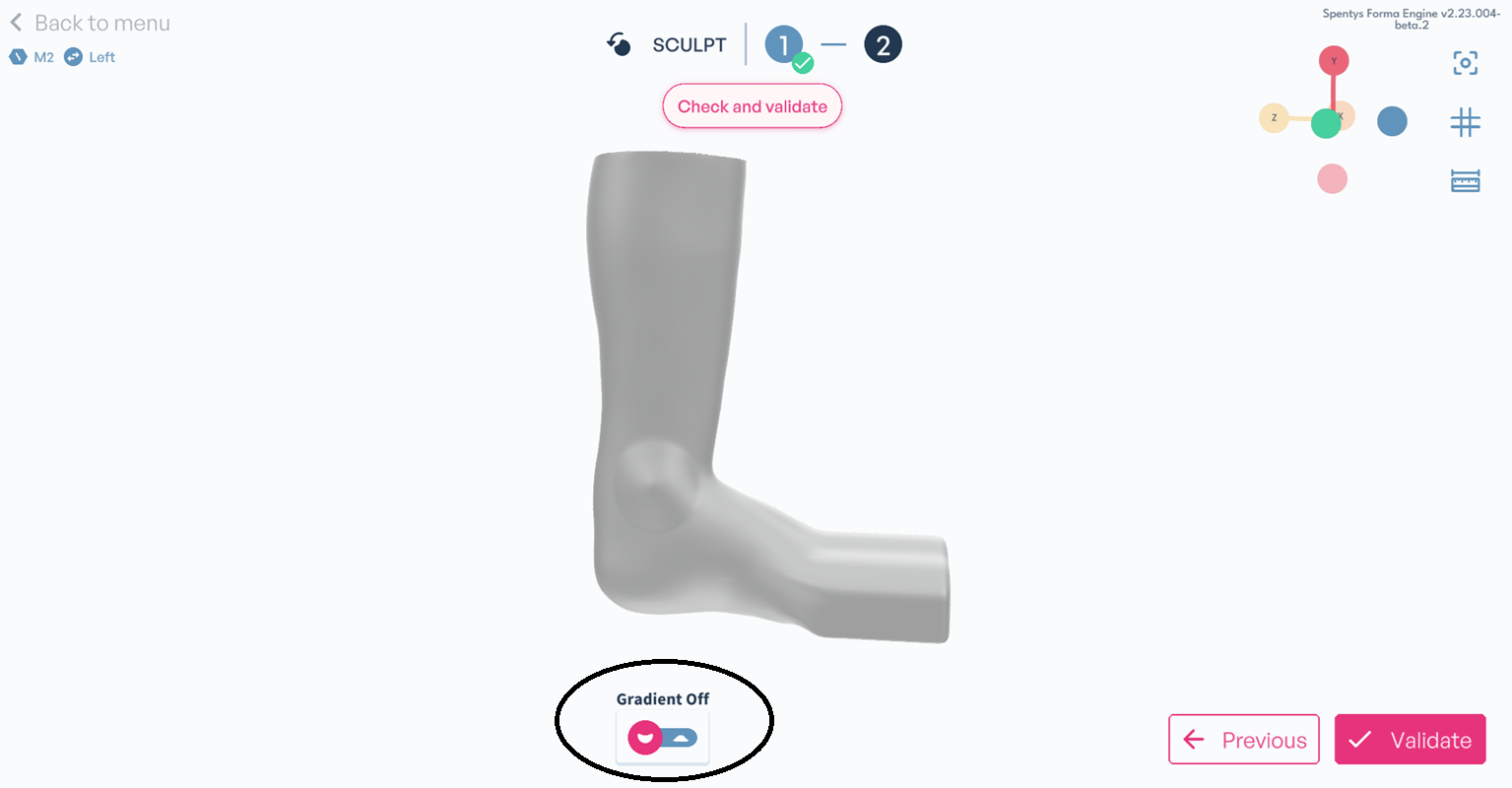Select the yellow Z axis handle
Screen dimensions: 1512x788
click(x=1274, y=118)
